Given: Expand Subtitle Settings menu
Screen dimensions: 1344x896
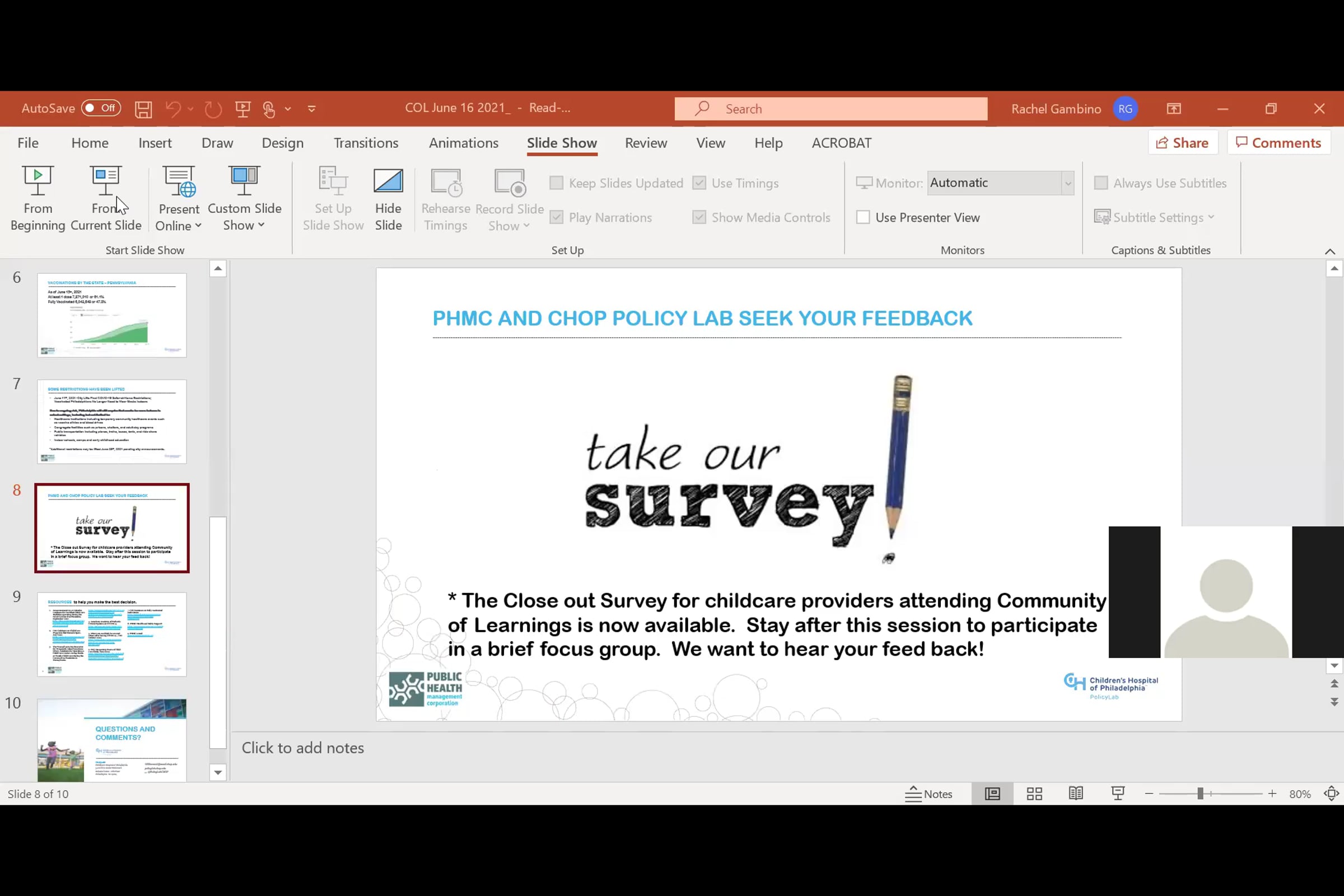Looking at the screenshot, I should [x=1154, y=217].
